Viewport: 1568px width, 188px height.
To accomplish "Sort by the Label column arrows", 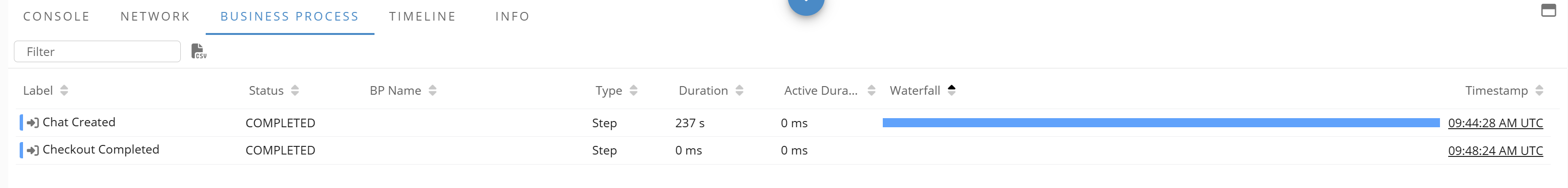I will [x=64, y=90].
